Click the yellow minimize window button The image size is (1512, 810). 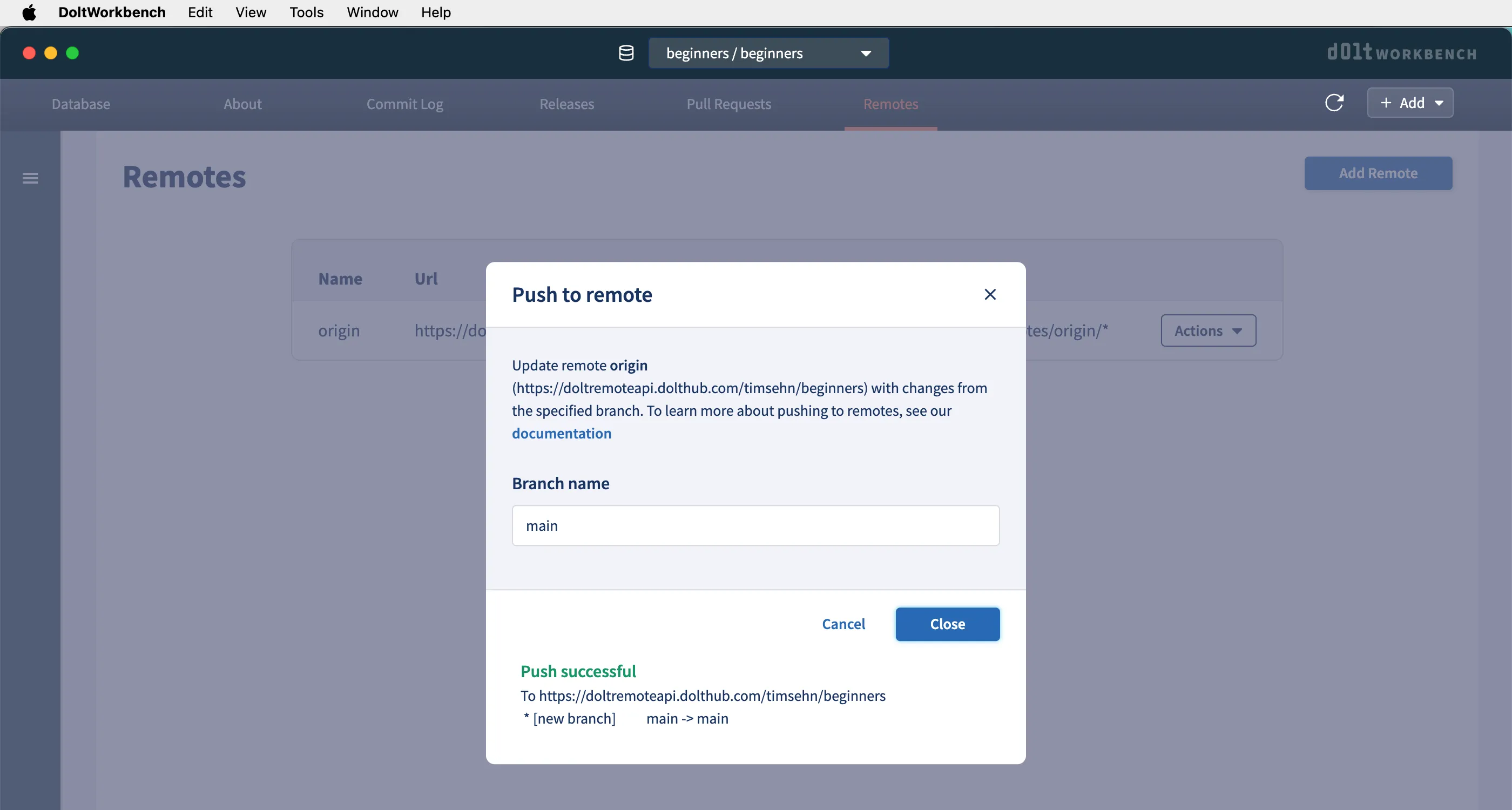pyautogui.click(x=50, y=53)
